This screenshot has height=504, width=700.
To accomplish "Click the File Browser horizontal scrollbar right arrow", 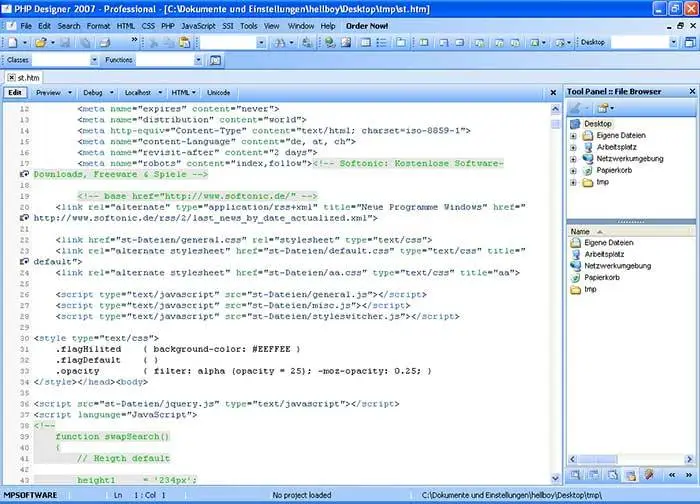I will point(689,459).
